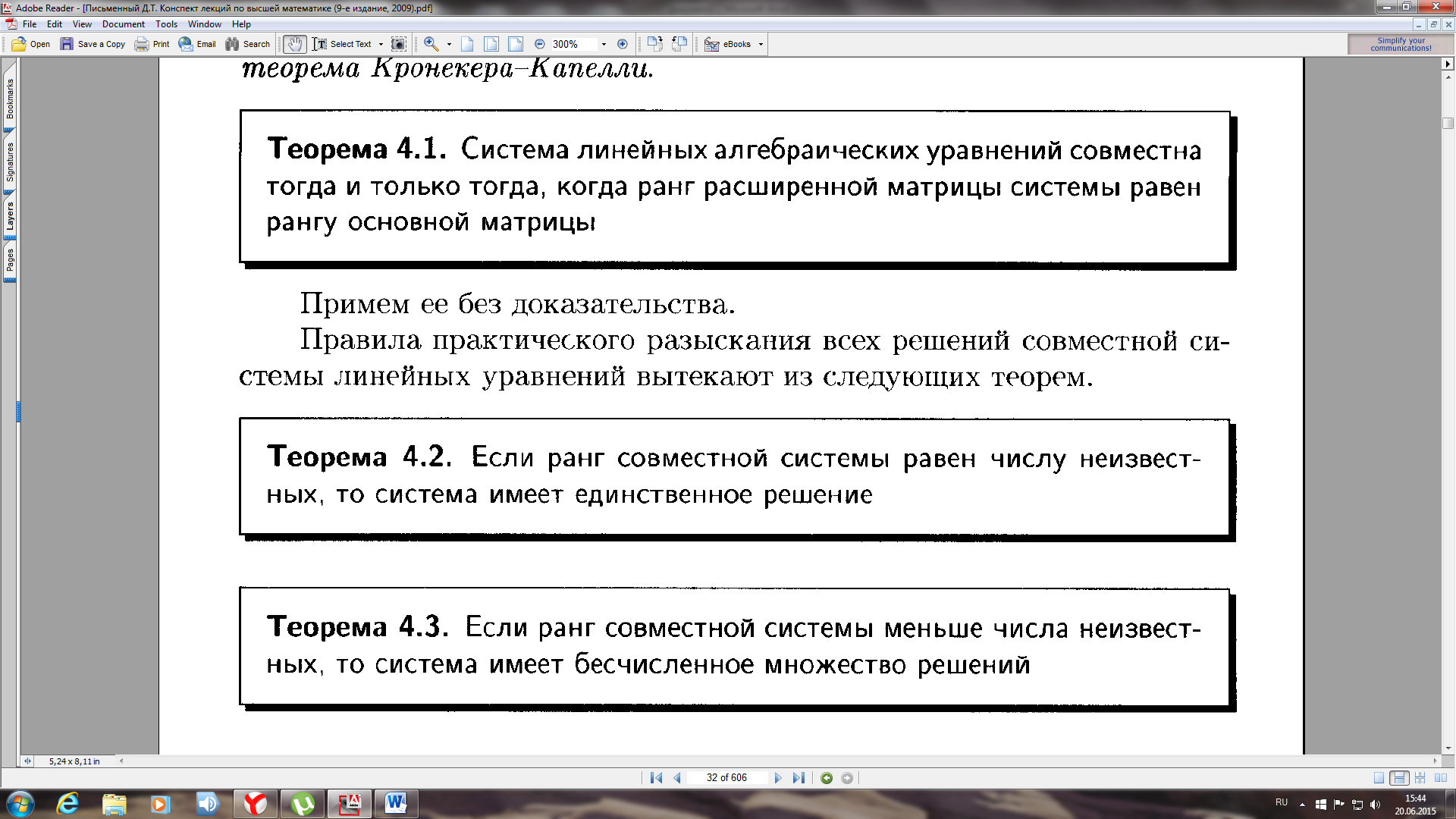Rotate page counterclockwise icon
This screenshot has width=1456, height=819.
679,44
